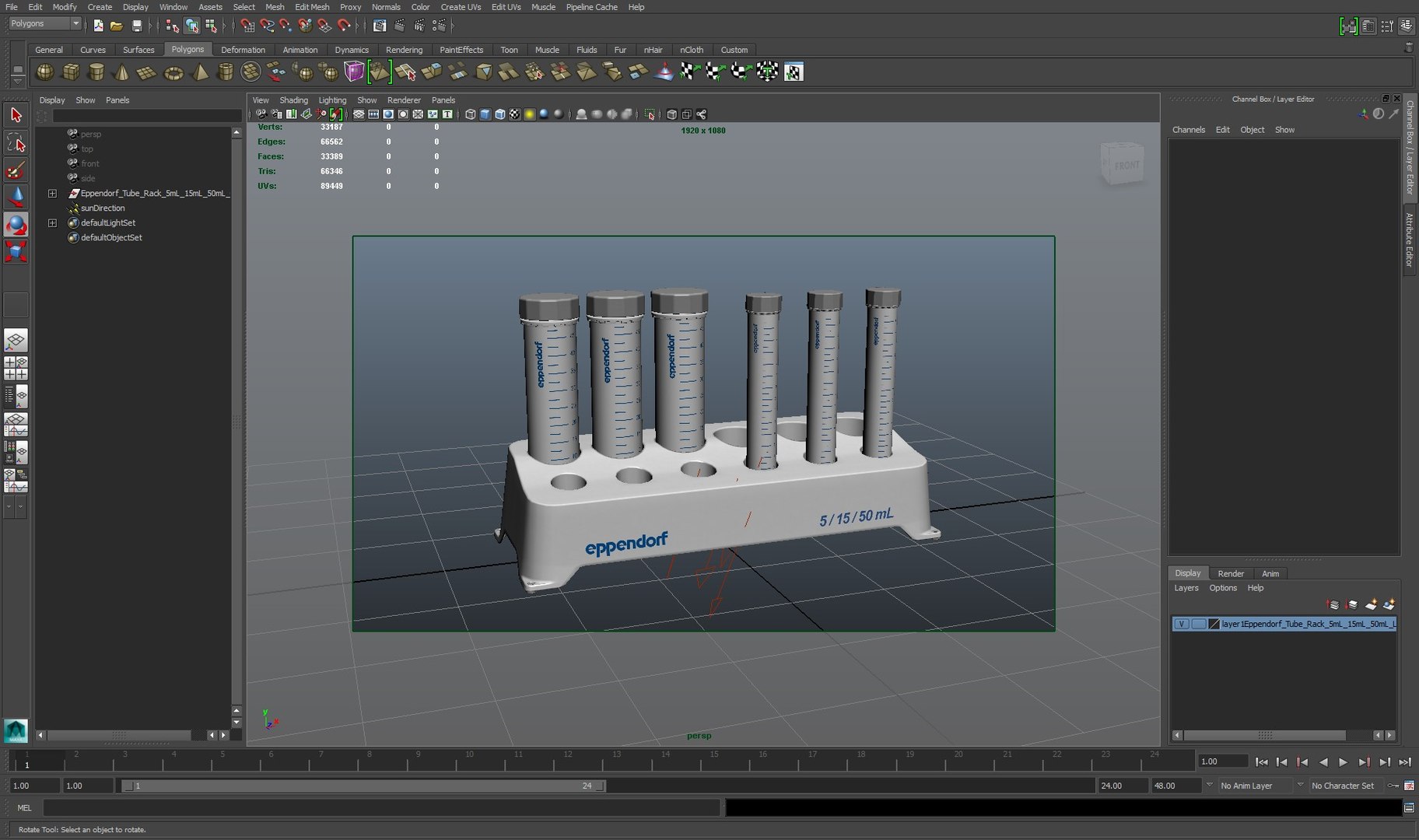The image size is (1419, 840).
Task: Create a polygon cube from the shelf
Action: (71, 72)
